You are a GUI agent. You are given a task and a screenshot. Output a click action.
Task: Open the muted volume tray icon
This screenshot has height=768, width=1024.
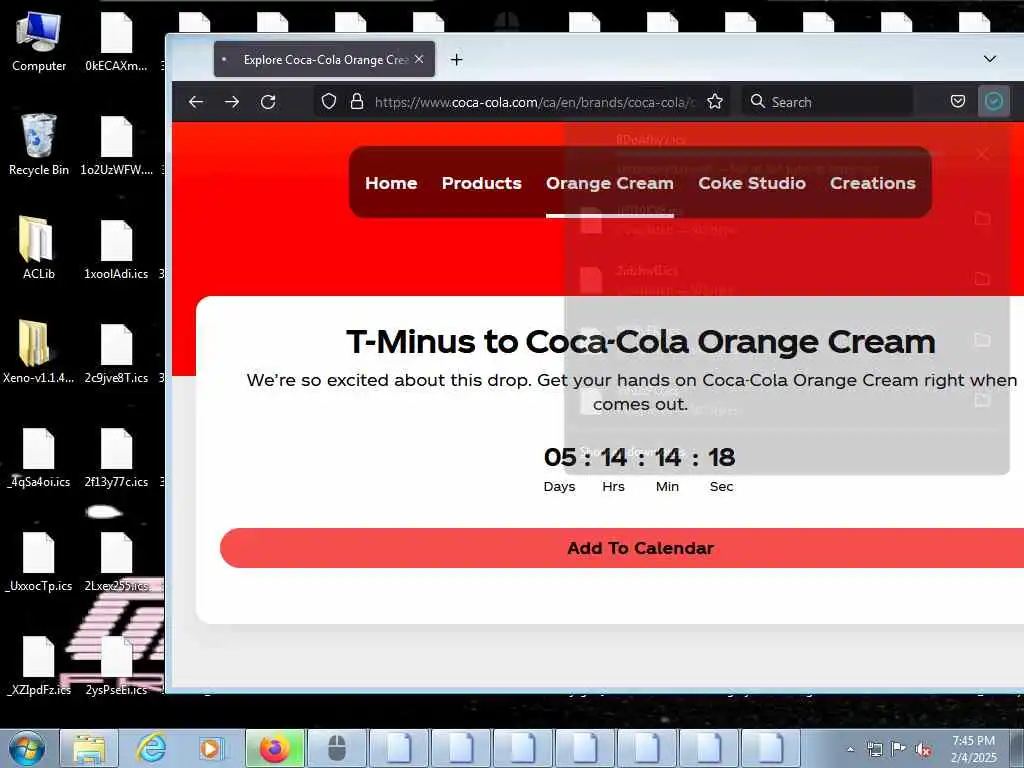(x=923, y=749)
